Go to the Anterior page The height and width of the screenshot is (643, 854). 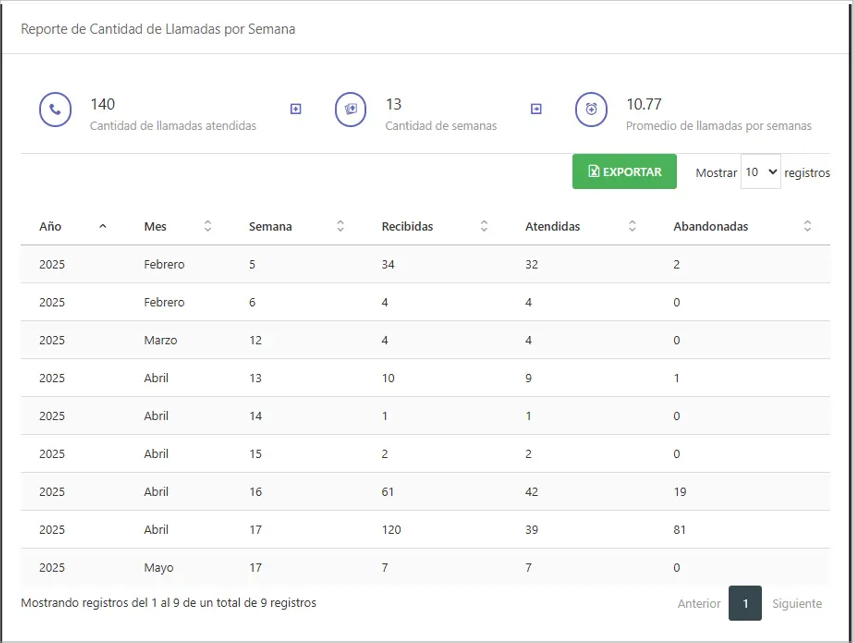(x=698, y=603)
